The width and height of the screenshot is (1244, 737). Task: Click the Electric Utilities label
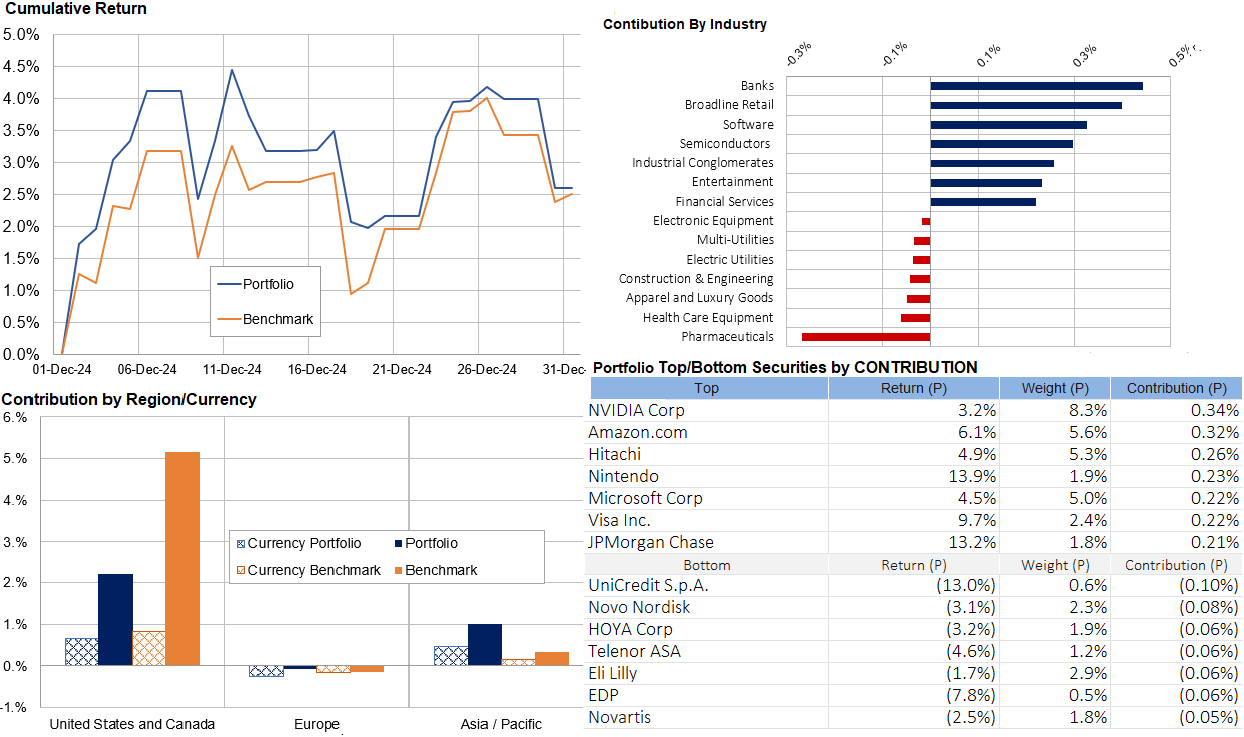point(730,259)
